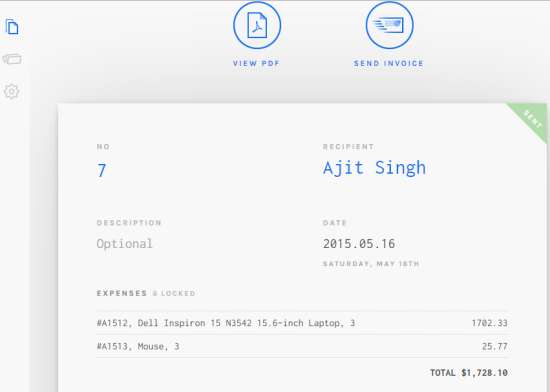Click the TOTAL $1,728.10 text
Image resolution: width=550 pixels, height=392 pixels.
[x=469, y=373]
